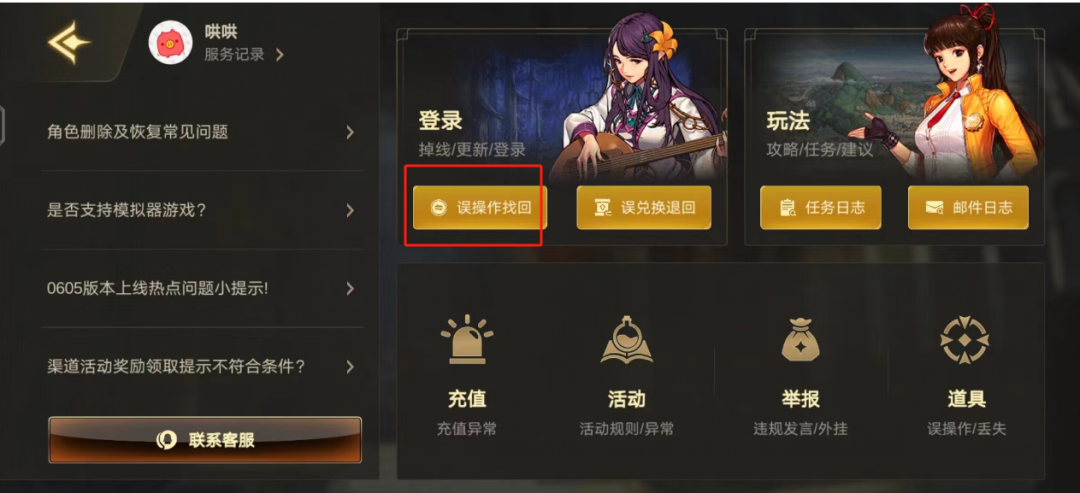The height and width of the screenshot is (493, 1080).
Task: Open 0605版本上线热点问题小提示 entry
Action: point(202,288)
